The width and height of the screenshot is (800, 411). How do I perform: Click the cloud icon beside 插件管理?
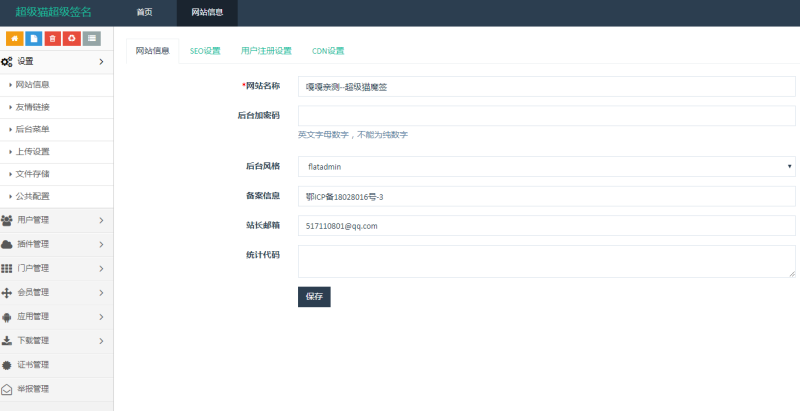7,244
